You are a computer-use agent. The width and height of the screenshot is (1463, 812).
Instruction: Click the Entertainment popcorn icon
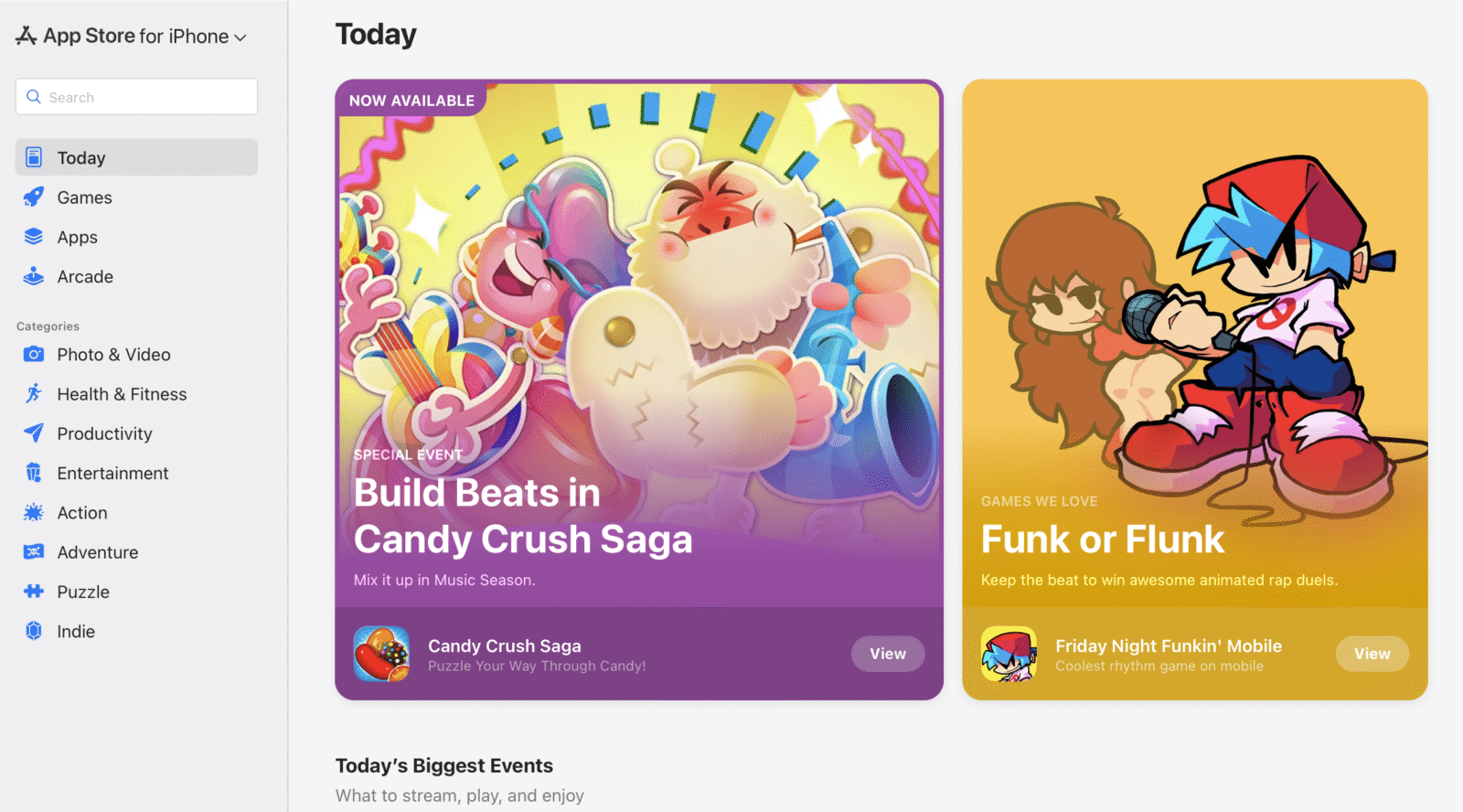click(34, 473)
